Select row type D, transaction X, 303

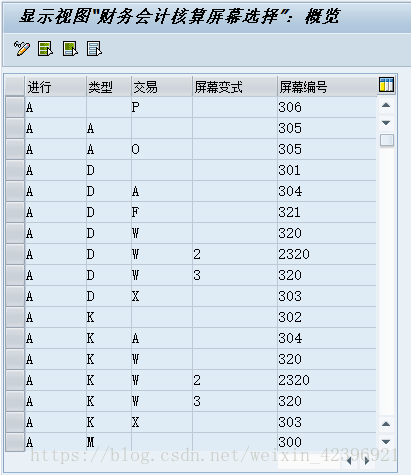click(x=15, y=296)
